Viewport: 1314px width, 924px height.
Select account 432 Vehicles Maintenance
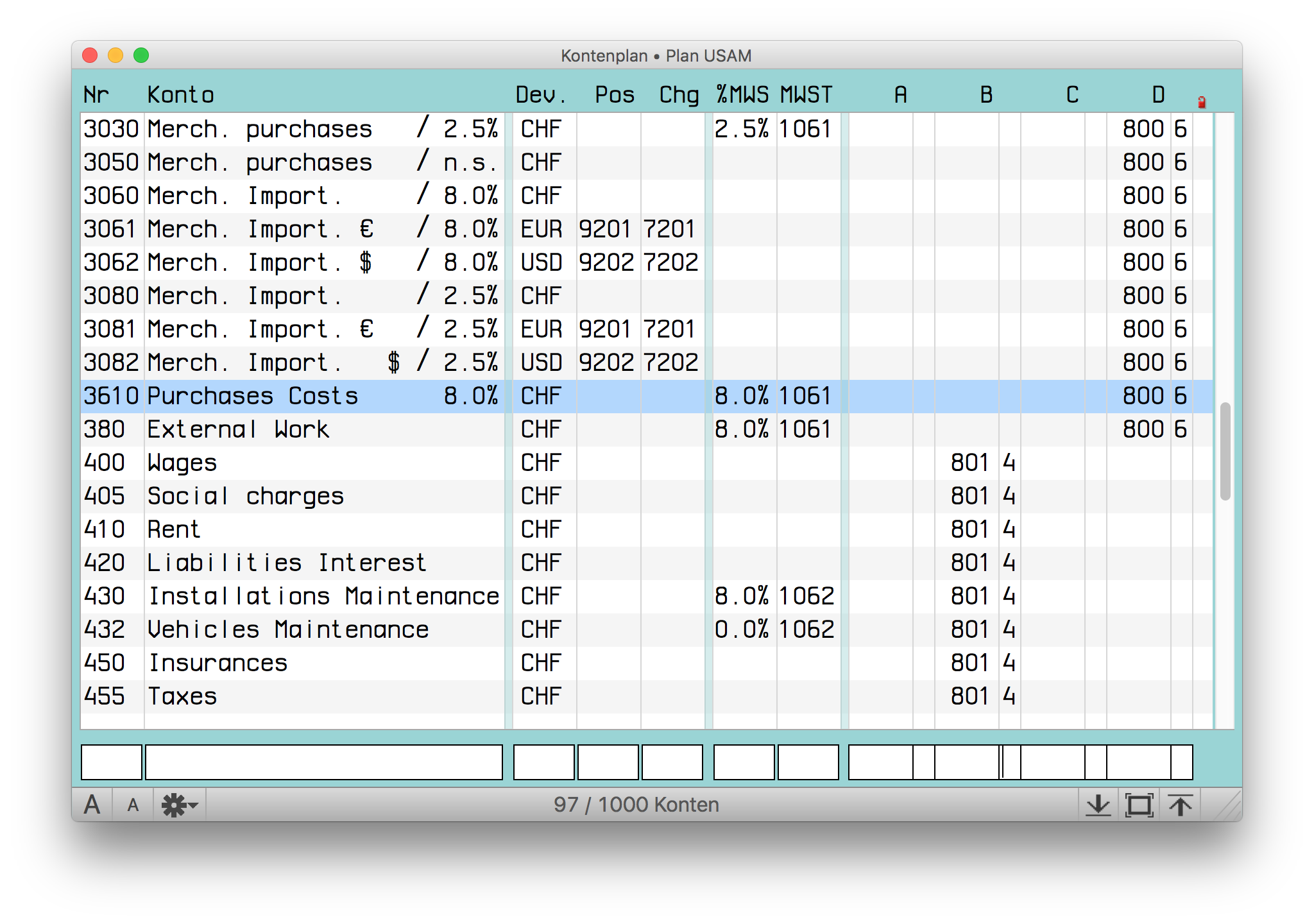(321, 629)
